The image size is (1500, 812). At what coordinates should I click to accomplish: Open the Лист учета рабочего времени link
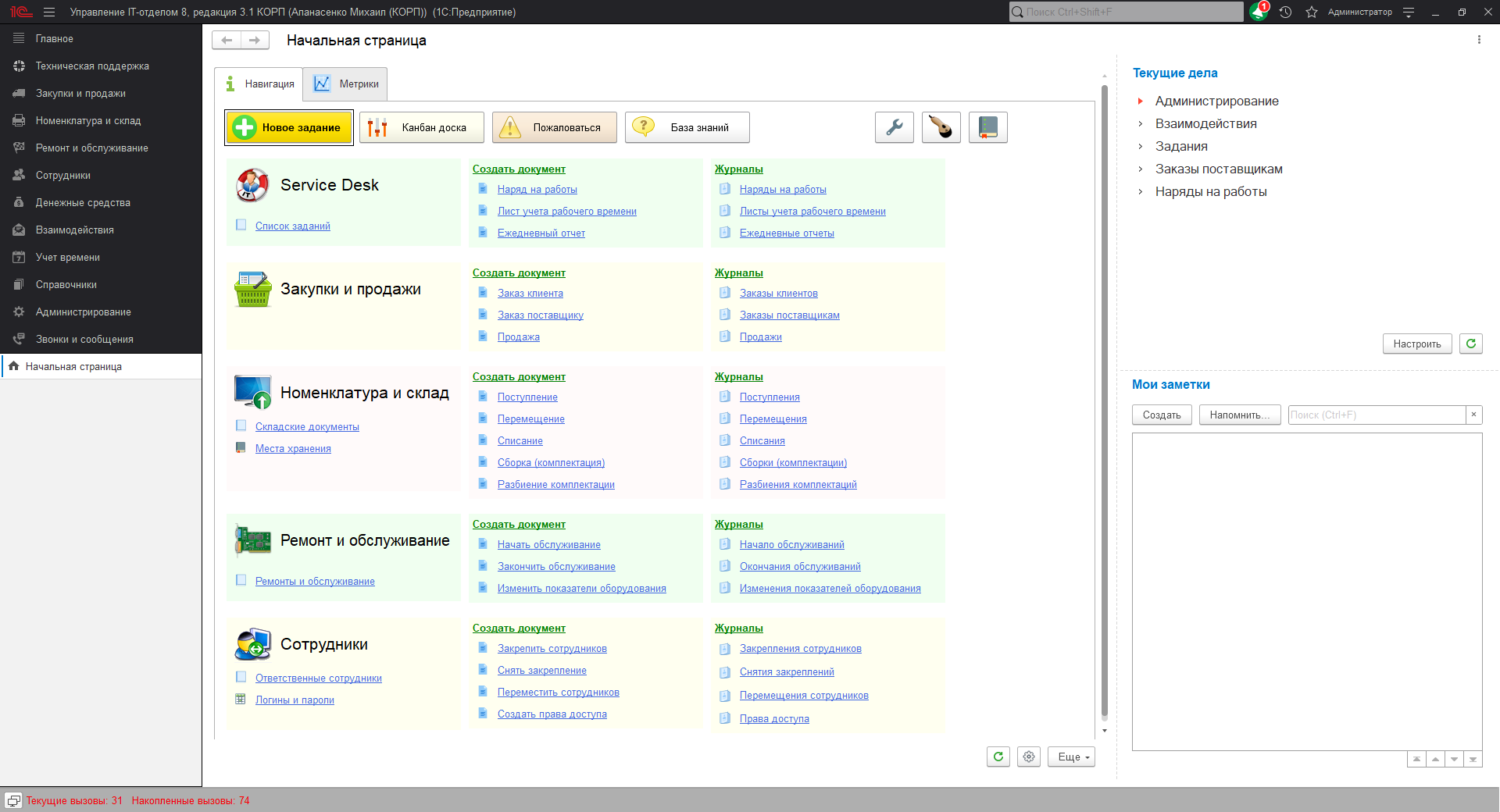pos(566,212)
